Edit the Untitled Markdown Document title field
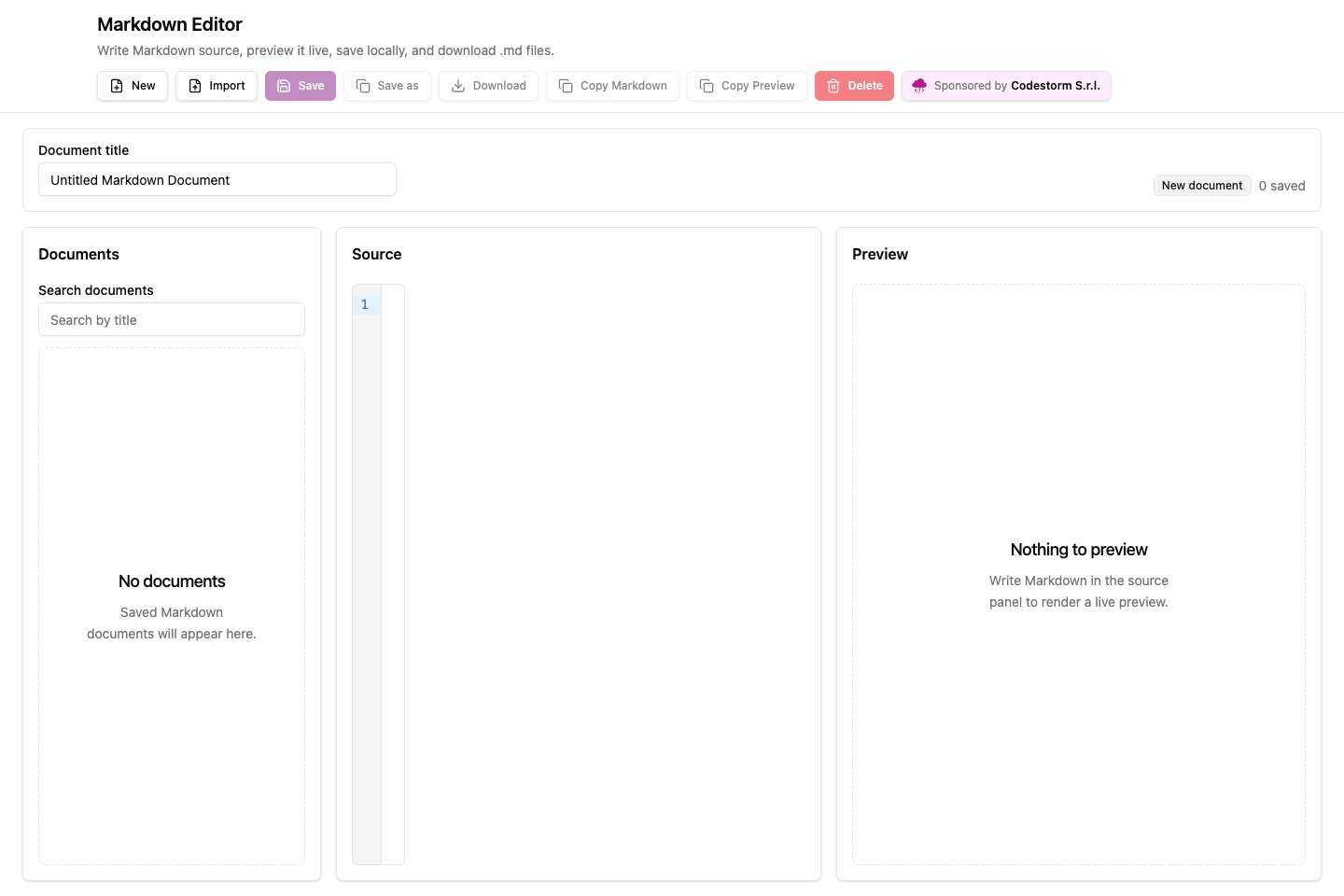The image size is (1344, 896). [217, 179]
